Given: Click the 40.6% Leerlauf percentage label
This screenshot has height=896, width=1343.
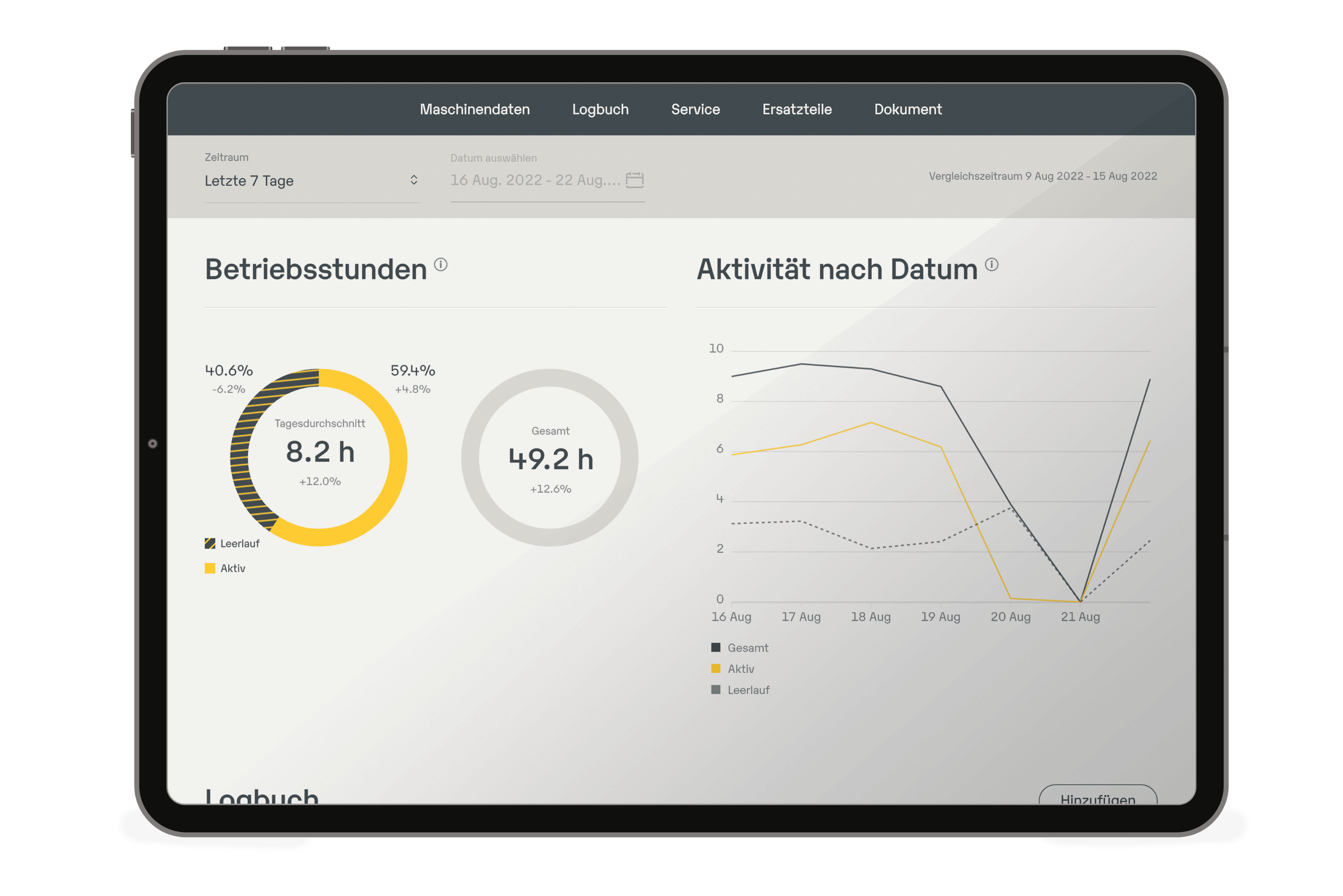Looking at the screenshot, I should point(228,370).
